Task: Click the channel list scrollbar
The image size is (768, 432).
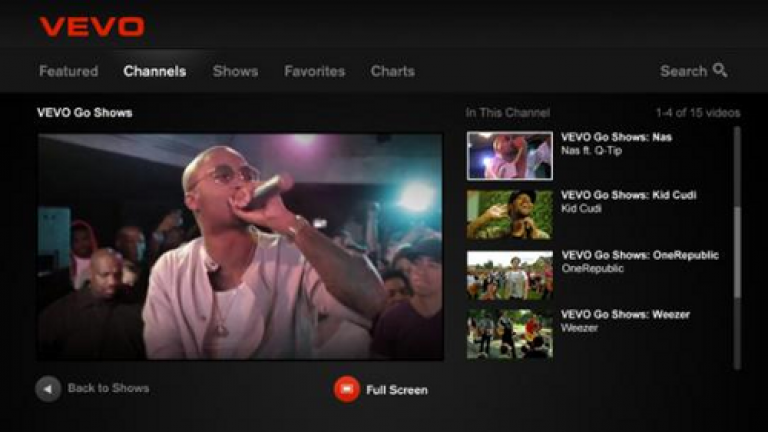Action: [737, 248]
